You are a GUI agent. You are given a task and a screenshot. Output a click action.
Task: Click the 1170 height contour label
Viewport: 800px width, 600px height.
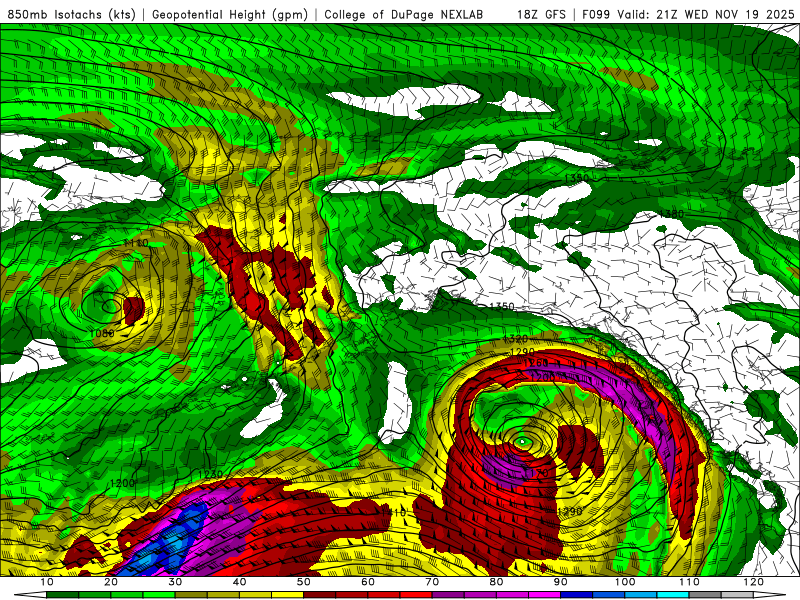pos(536,473)
